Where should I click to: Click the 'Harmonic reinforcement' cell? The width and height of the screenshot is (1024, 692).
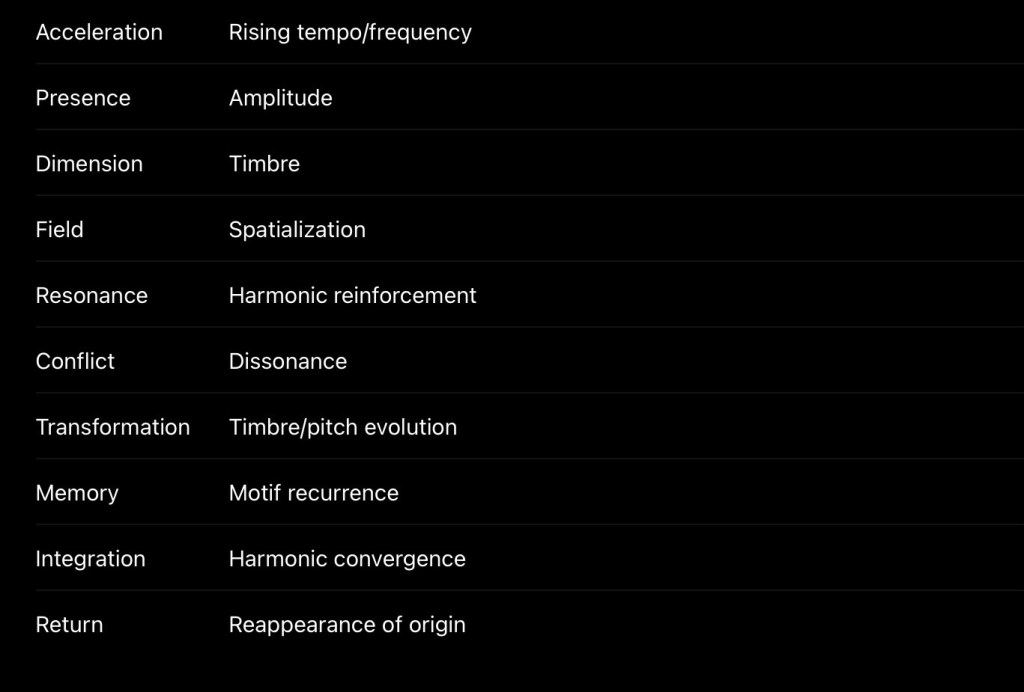pyautogui.click(x=353, y=296)
